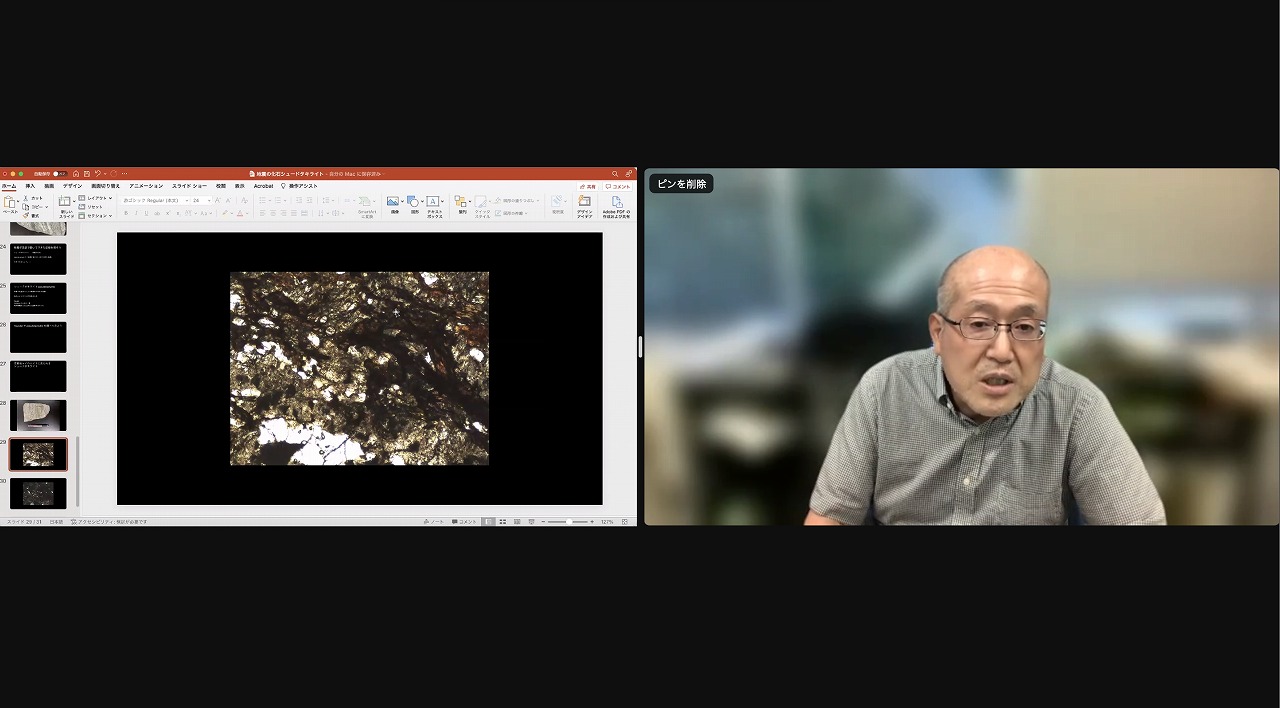
Task: Open the Design Ideas icon
Action: point(584,201)
